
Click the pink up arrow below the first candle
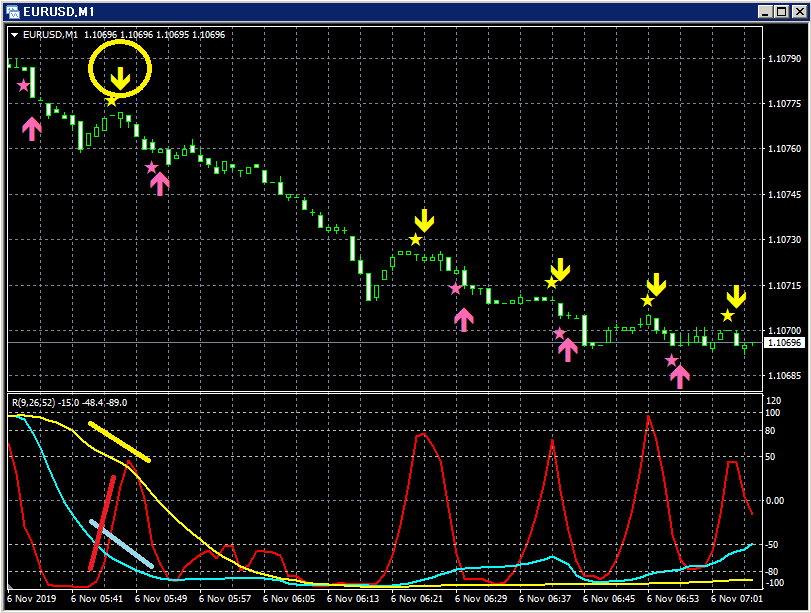(32, 128)
